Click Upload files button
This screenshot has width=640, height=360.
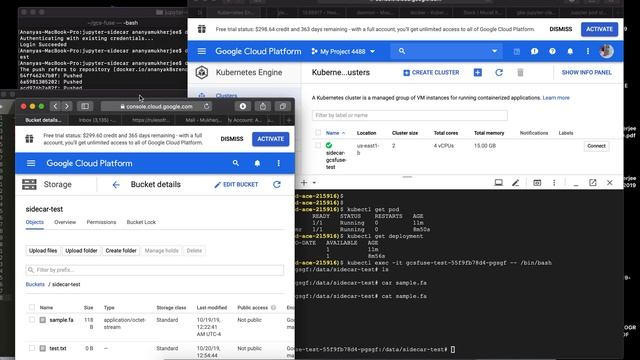click(43, 251)
